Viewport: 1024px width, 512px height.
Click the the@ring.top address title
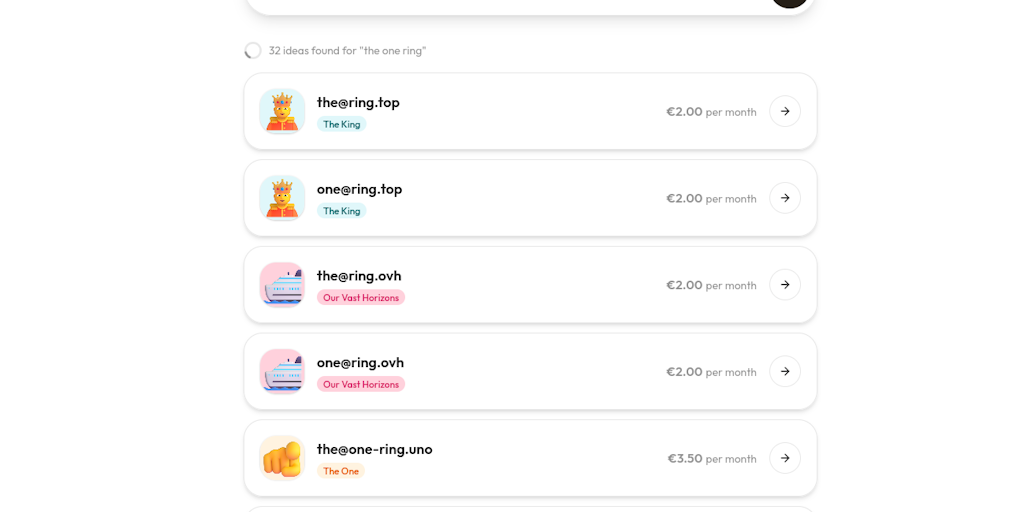coord(358,102)
